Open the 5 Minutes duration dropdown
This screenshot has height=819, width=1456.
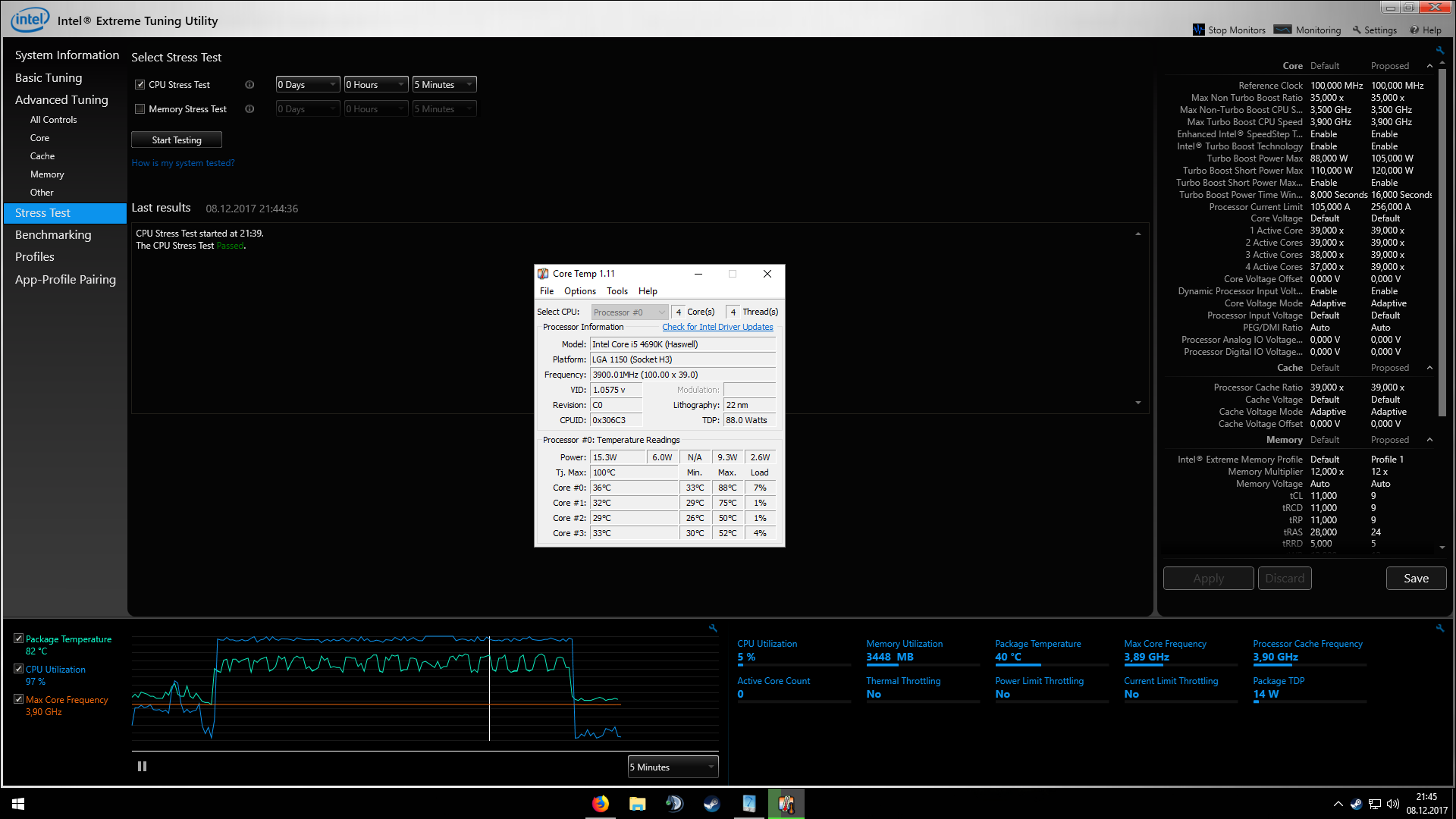[x=444, y=85]
